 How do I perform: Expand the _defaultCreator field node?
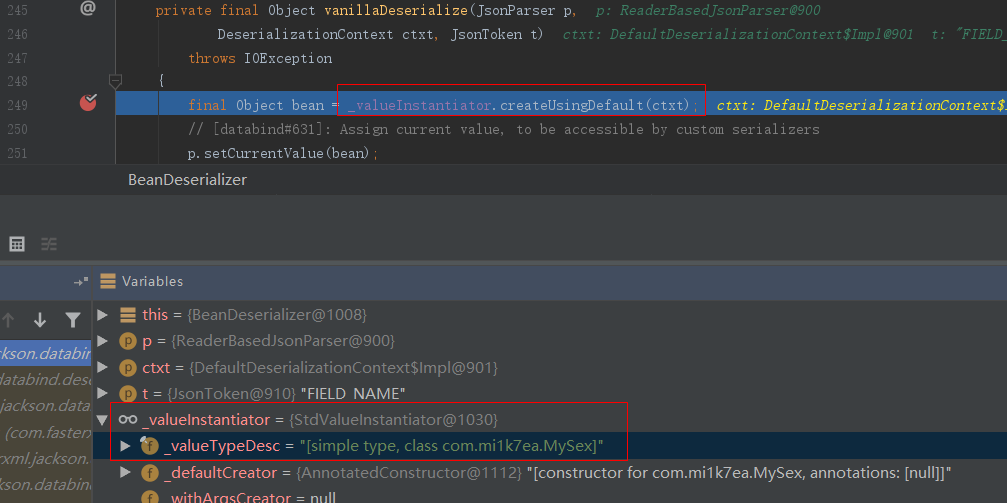125,472
